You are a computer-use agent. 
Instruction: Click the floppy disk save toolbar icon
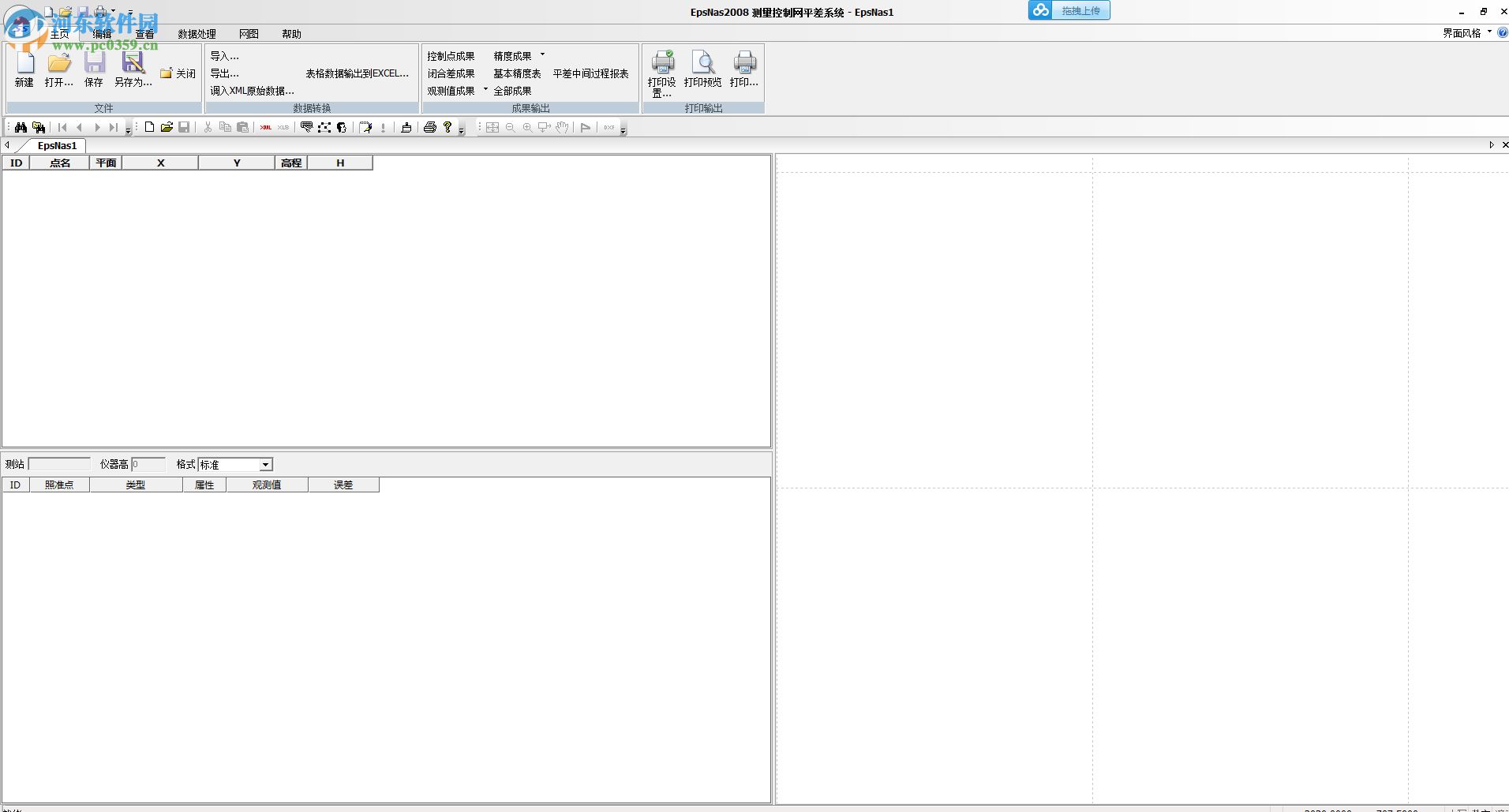[x=184, y=127]
